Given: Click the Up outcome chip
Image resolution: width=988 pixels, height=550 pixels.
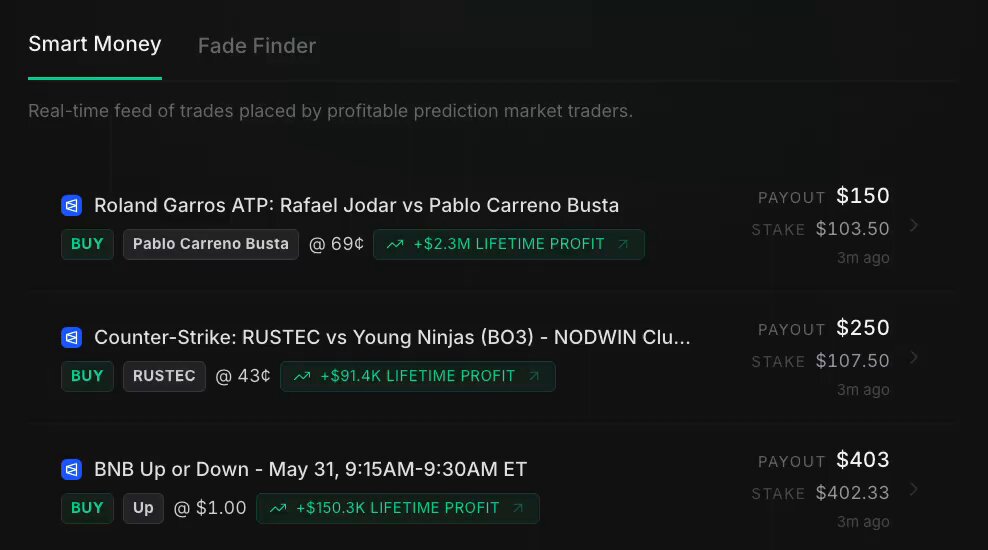Looking at the screenshot, I should tap(143, 508).
